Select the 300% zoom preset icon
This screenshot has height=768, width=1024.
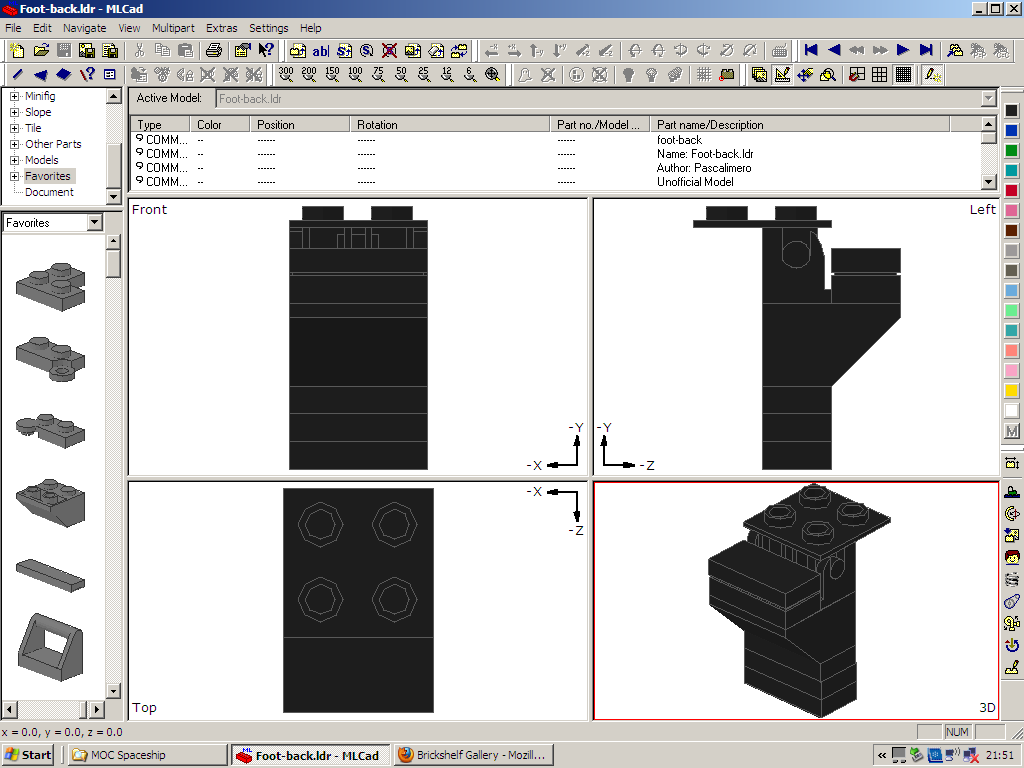coord(286,74)
